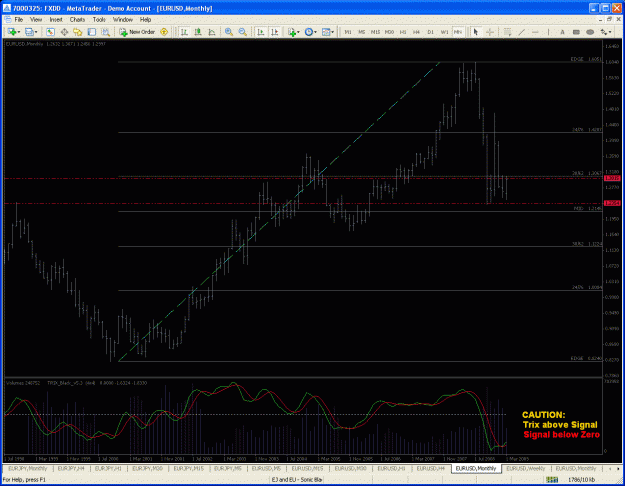Show the Data Window crosshair-circle icon
This screenshot has width=625, height=486.
[x=64, y=32]
